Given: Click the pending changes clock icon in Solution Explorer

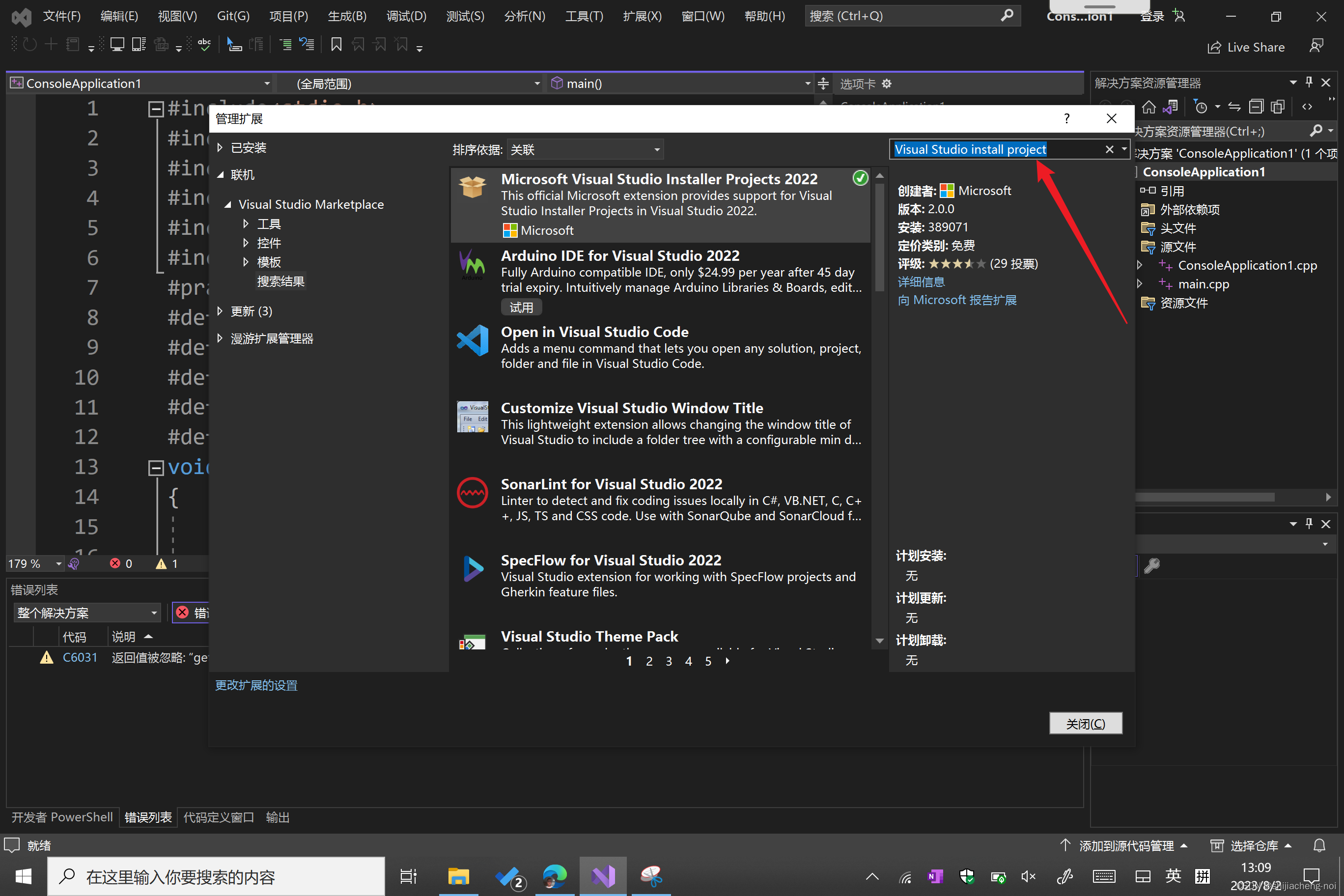Looking at the screenshot, I should [x=1201, y=107].
